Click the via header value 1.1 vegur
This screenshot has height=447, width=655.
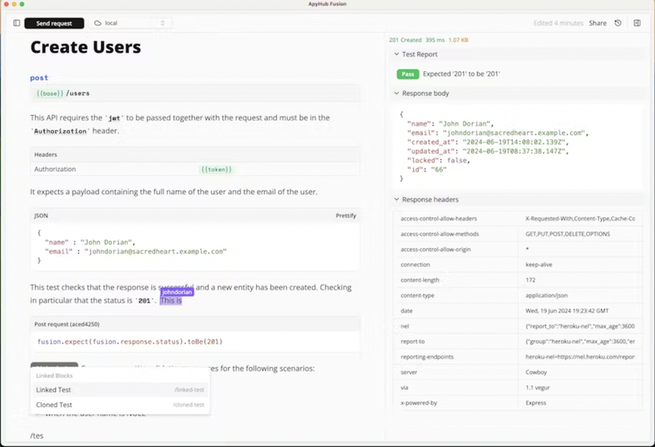pos(537,388)
